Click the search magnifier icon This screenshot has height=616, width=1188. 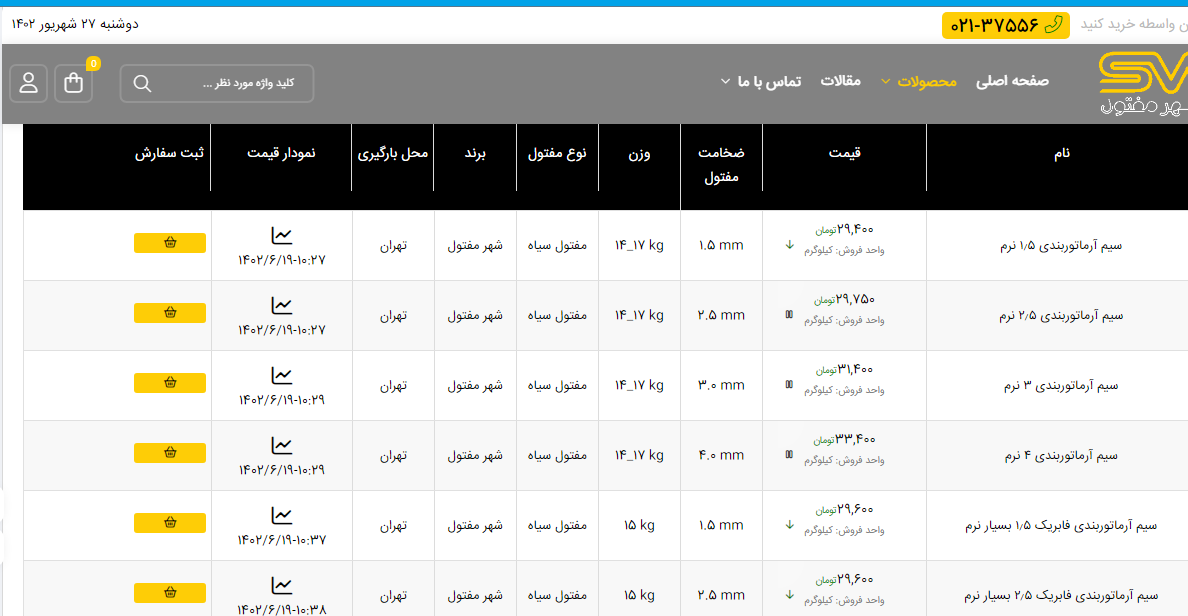click(142, 83)
